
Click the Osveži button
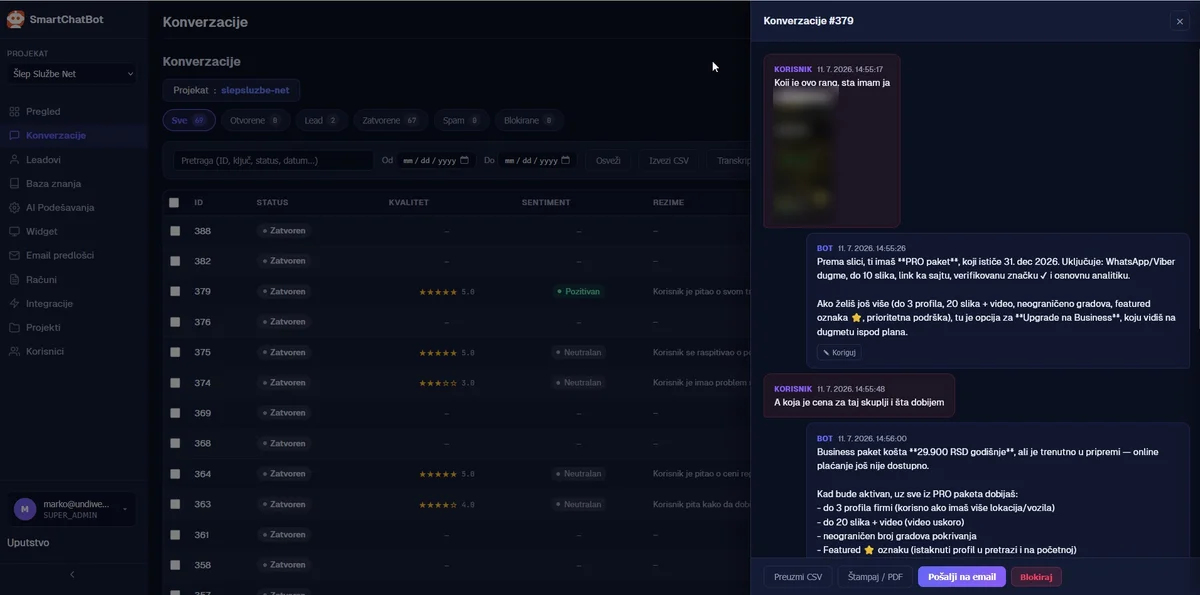608,160
